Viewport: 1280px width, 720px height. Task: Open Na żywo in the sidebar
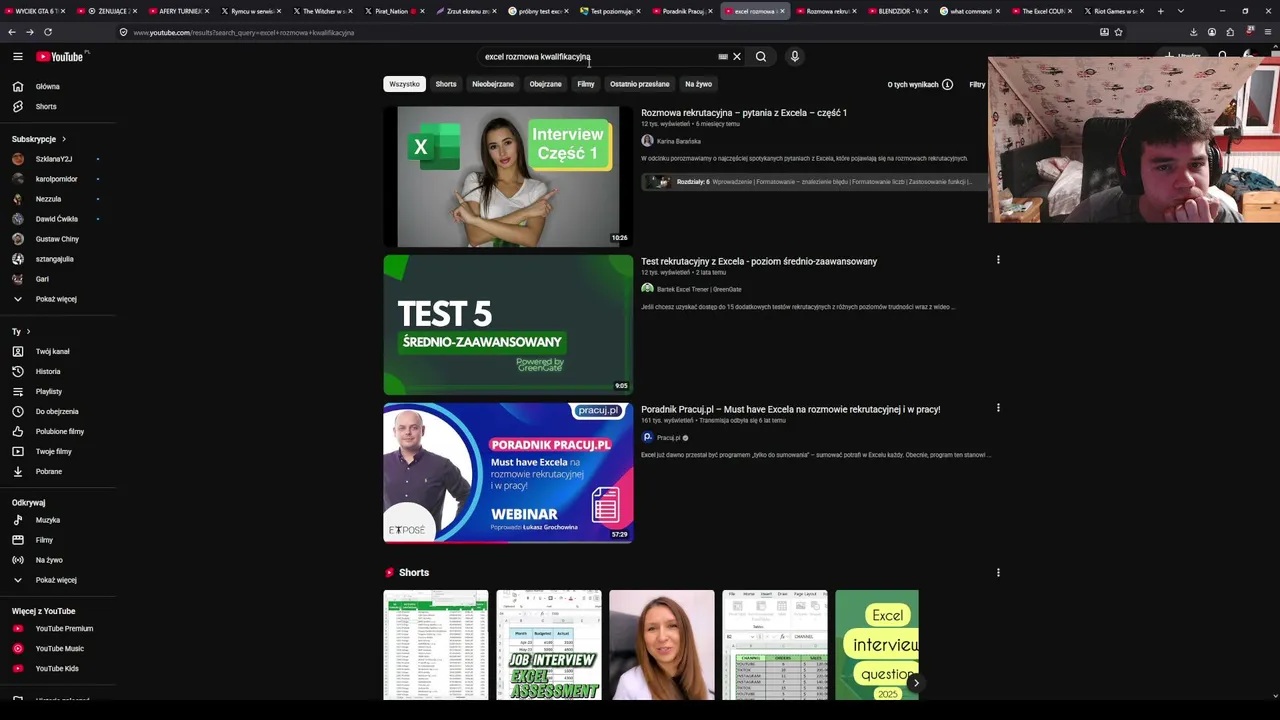tap(58, 560)
